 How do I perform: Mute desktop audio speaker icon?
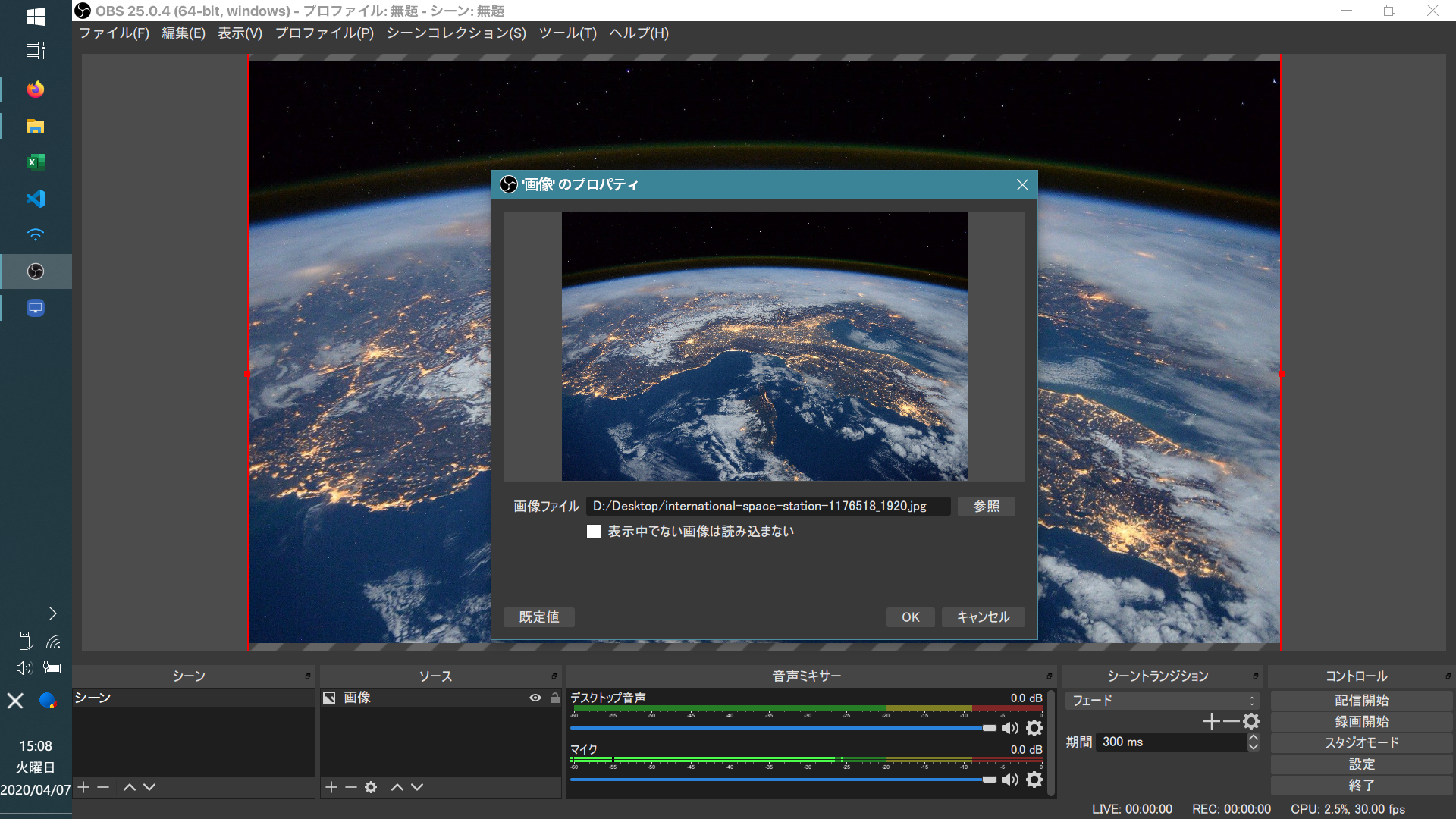pos(1009,728)
